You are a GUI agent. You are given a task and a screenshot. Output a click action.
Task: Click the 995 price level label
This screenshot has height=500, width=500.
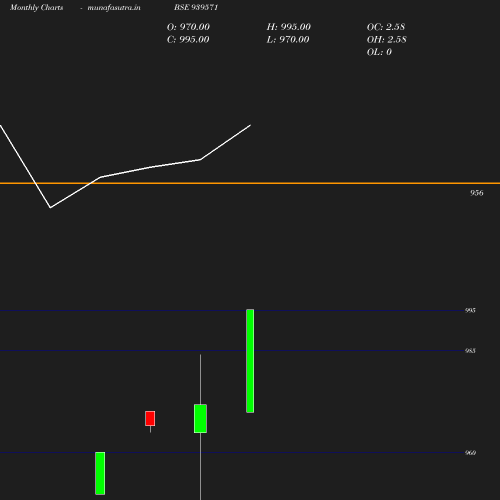470,310
